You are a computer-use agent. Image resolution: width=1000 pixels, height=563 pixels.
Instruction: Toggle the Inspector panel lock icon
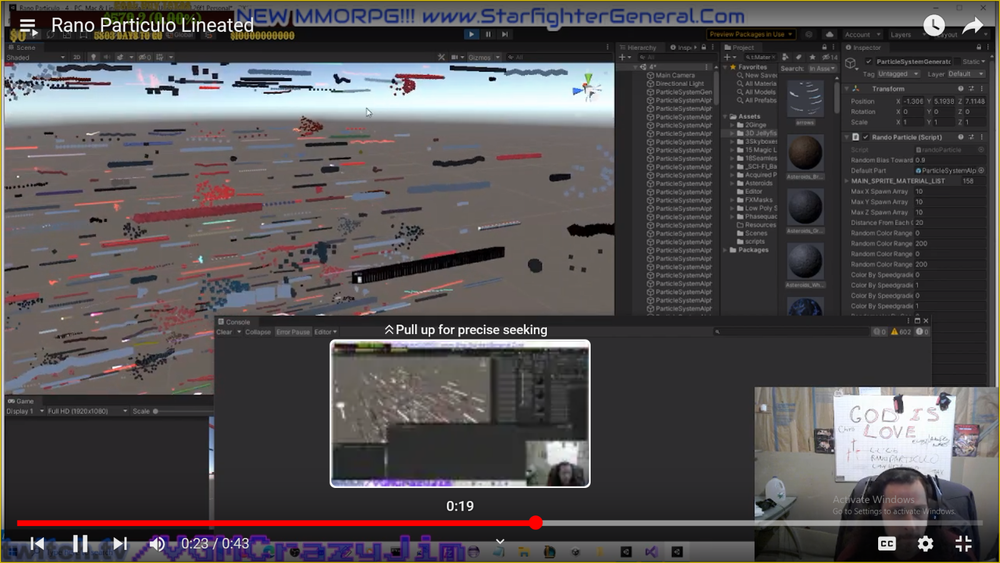(978, 47)
